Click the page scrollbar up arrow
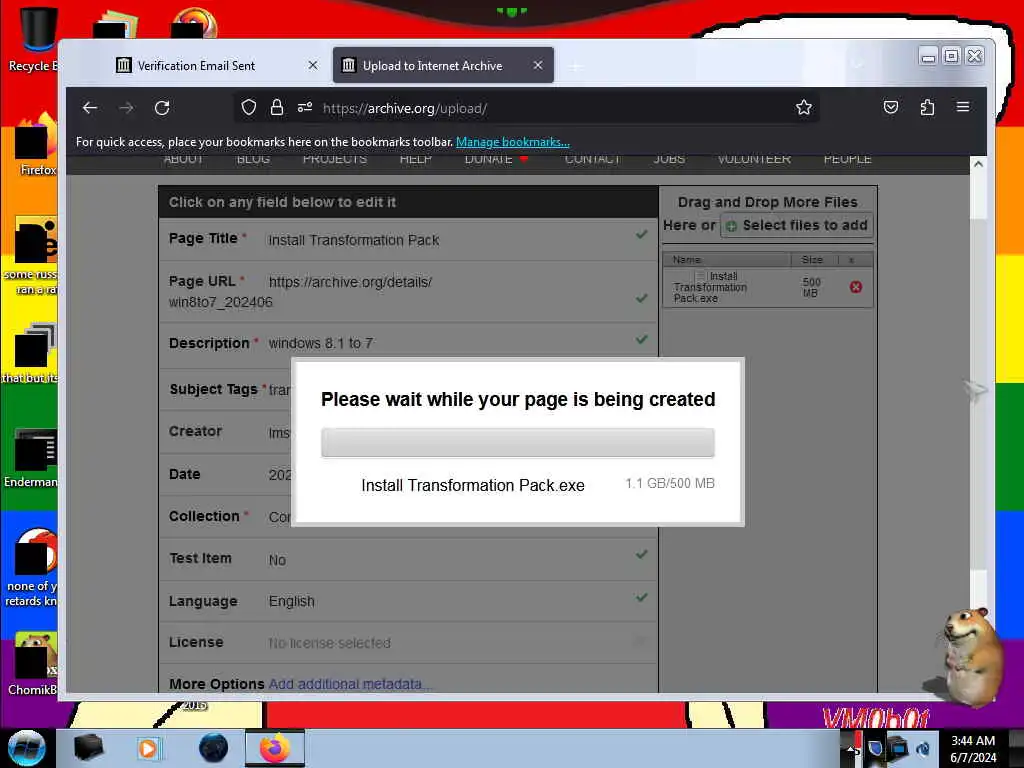The image size is (1024, 768). pos(978,164)
